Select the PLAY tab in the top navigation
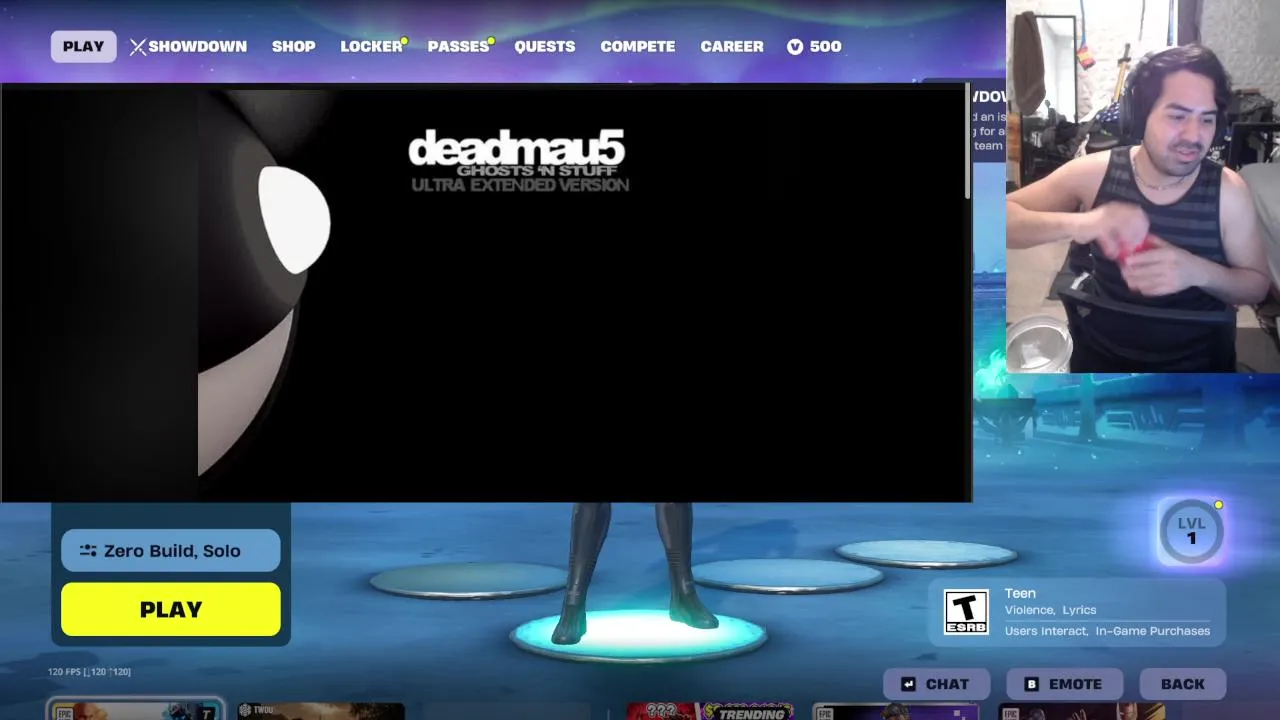Screen dimensions: 1280x720 pos(83,46)
